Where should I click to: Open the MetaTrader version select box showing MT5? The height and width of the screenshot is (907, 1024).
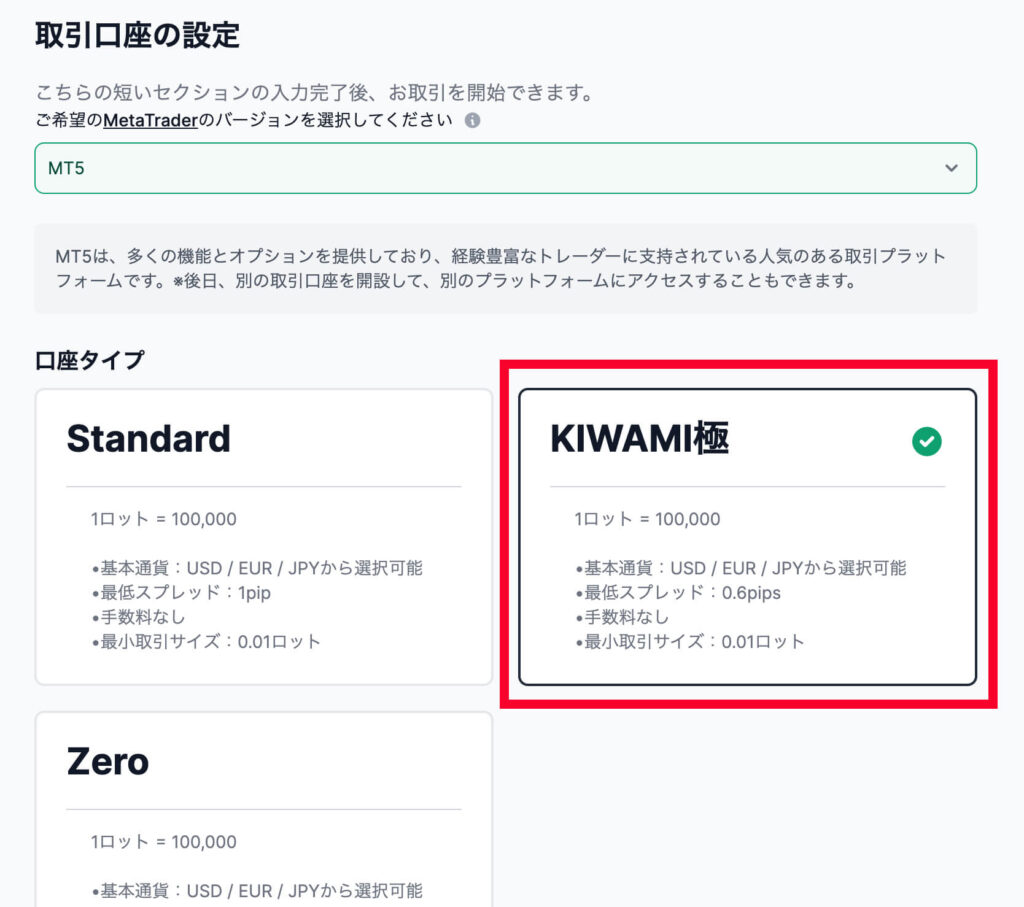tap(505, 168)
